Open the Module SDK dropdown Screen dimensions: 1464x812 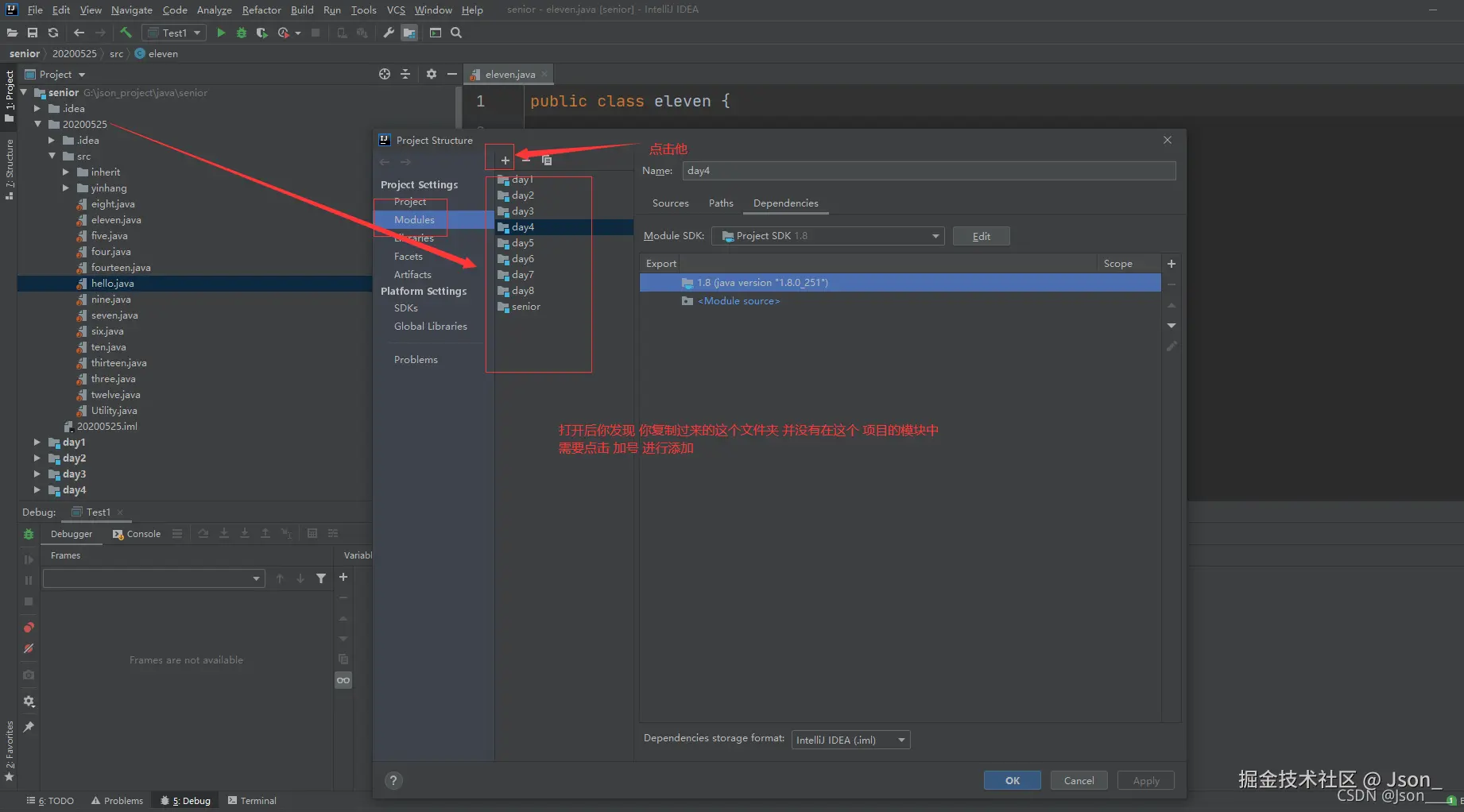[x=828, y=236]
